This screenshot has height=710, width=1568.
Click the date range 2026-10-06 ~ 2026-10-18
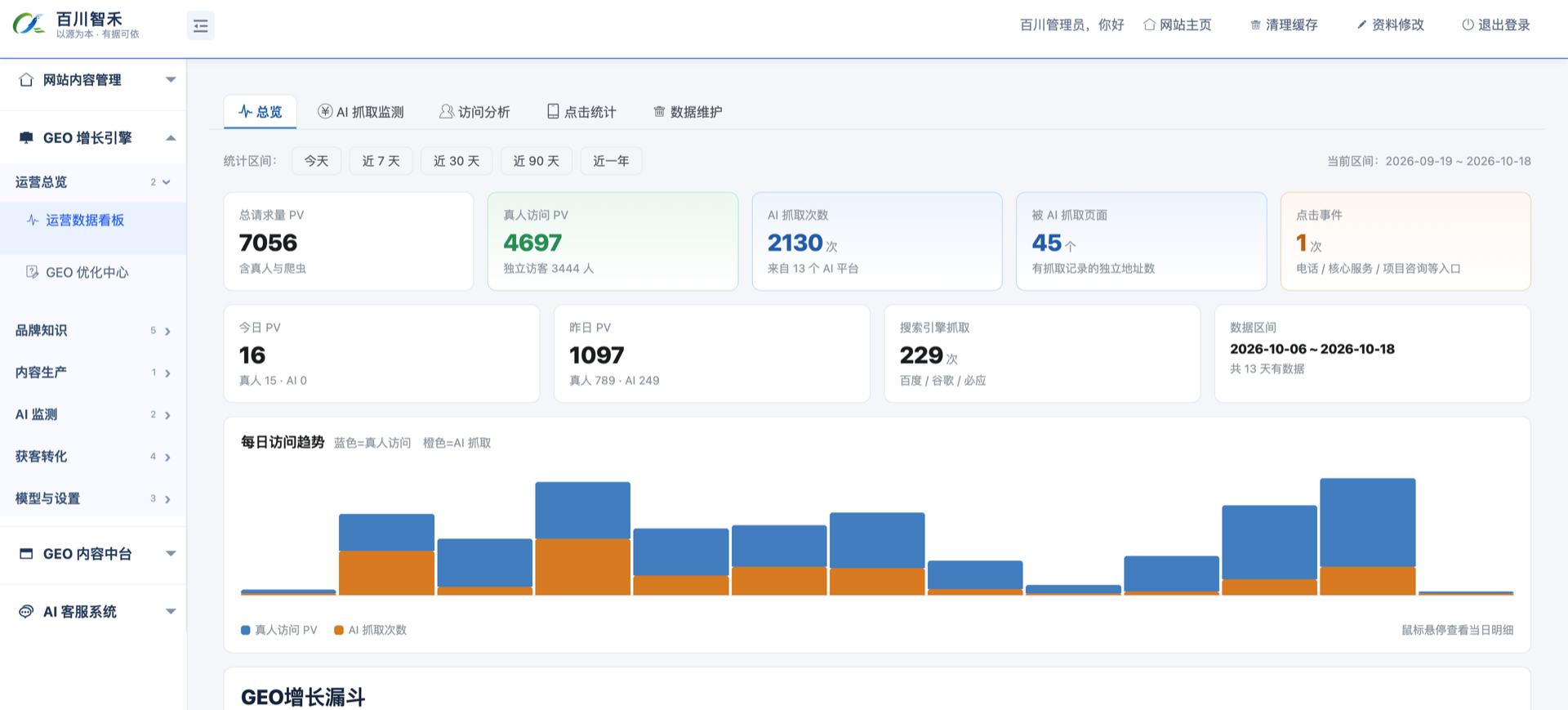point(1312,349)
